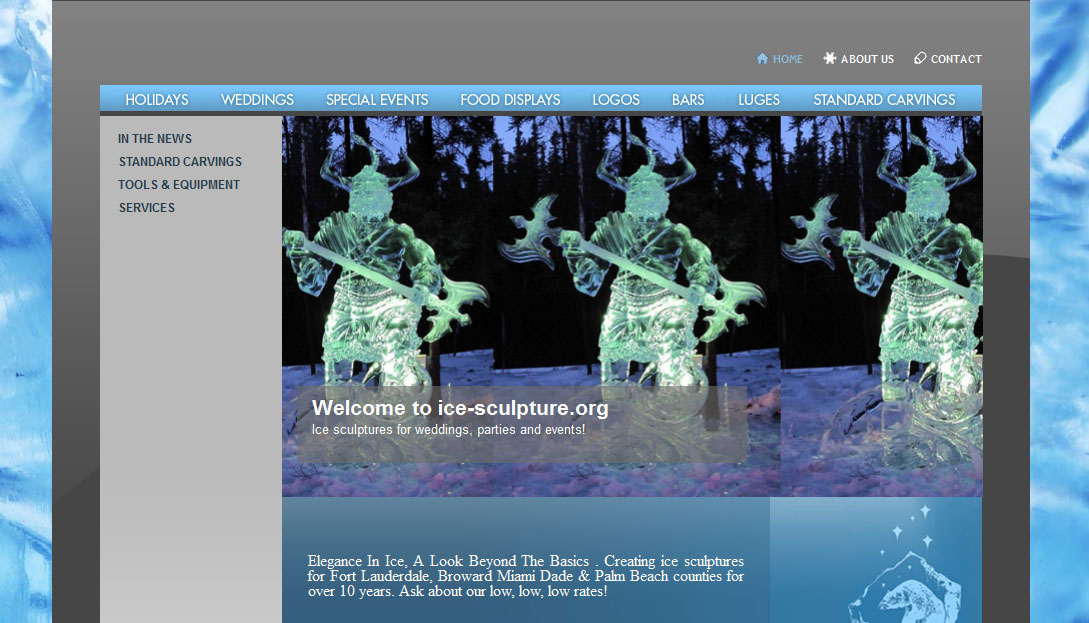1089x623 pixels.
Task: Click the IN THE NEWS sidebar link
Action: pyautogui.click(x=154, y=138)
